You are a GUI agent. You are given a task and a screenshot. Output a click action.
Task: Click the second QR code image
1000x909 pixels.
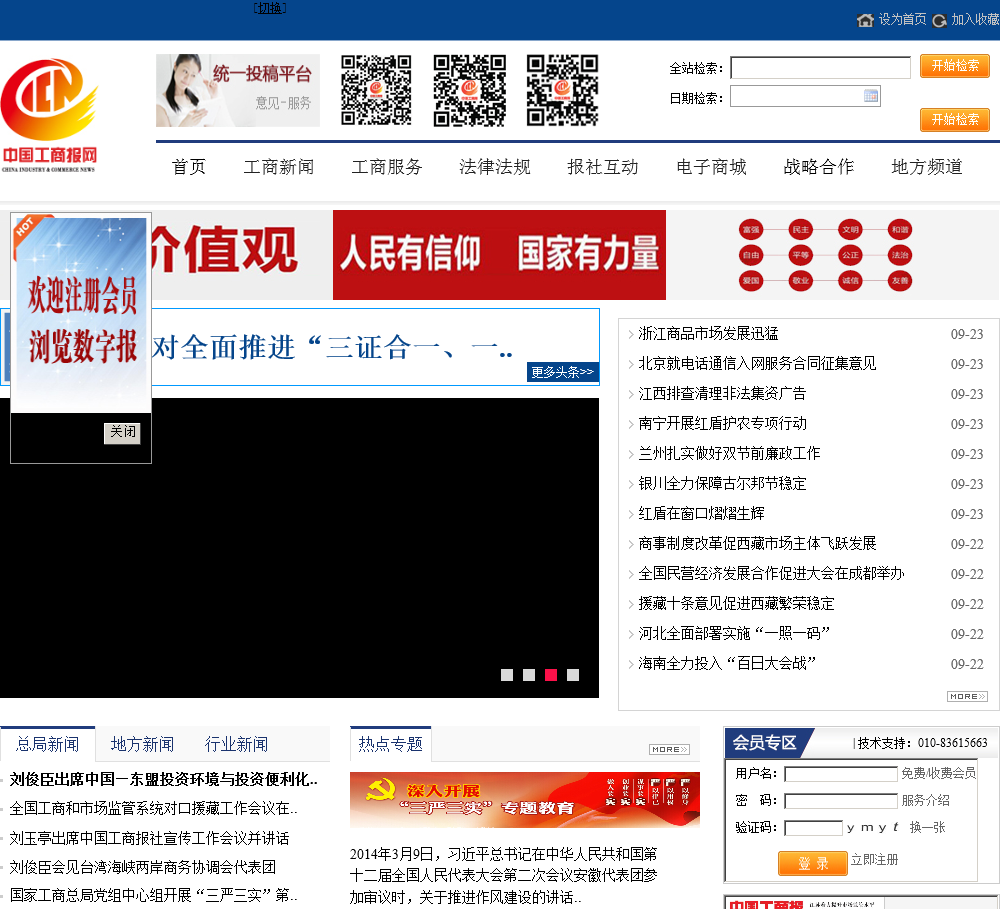point(469,90)
